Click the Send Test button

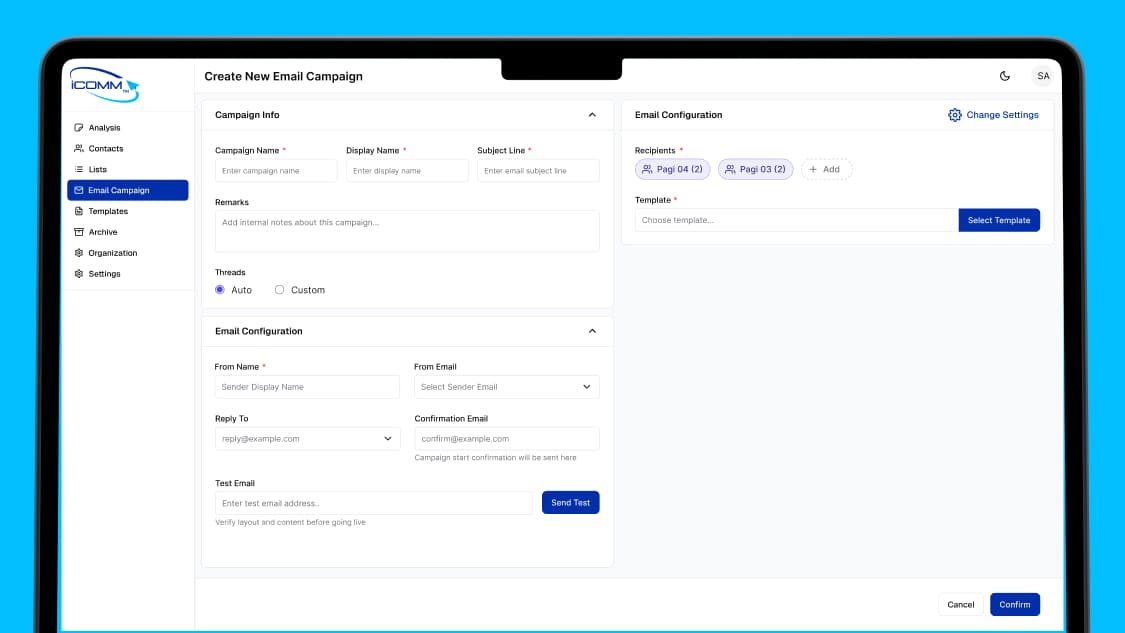coord(570,502)
